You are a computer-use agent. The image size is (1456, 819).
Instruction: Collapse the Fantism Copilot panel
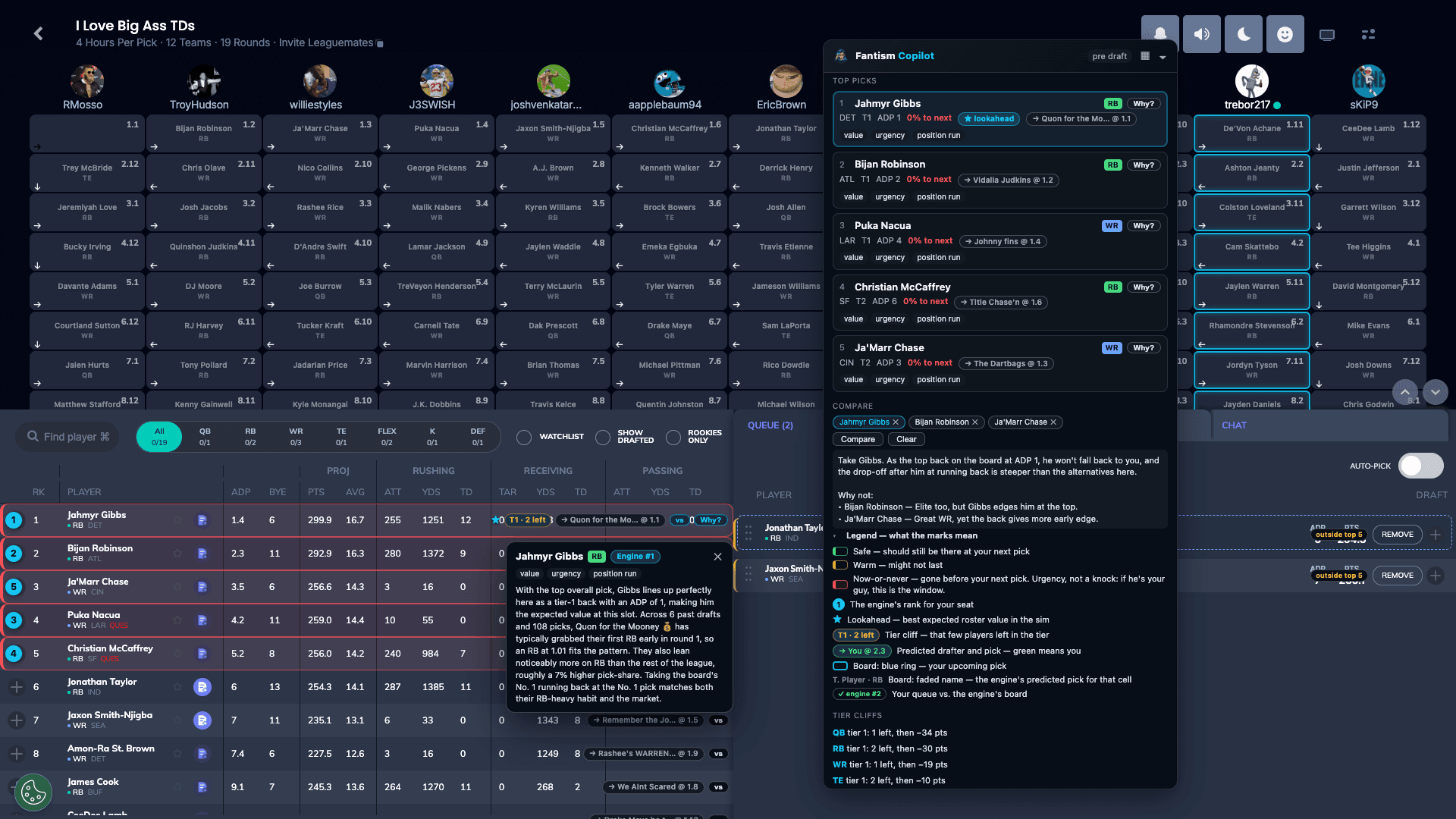tap(1163, 57)
